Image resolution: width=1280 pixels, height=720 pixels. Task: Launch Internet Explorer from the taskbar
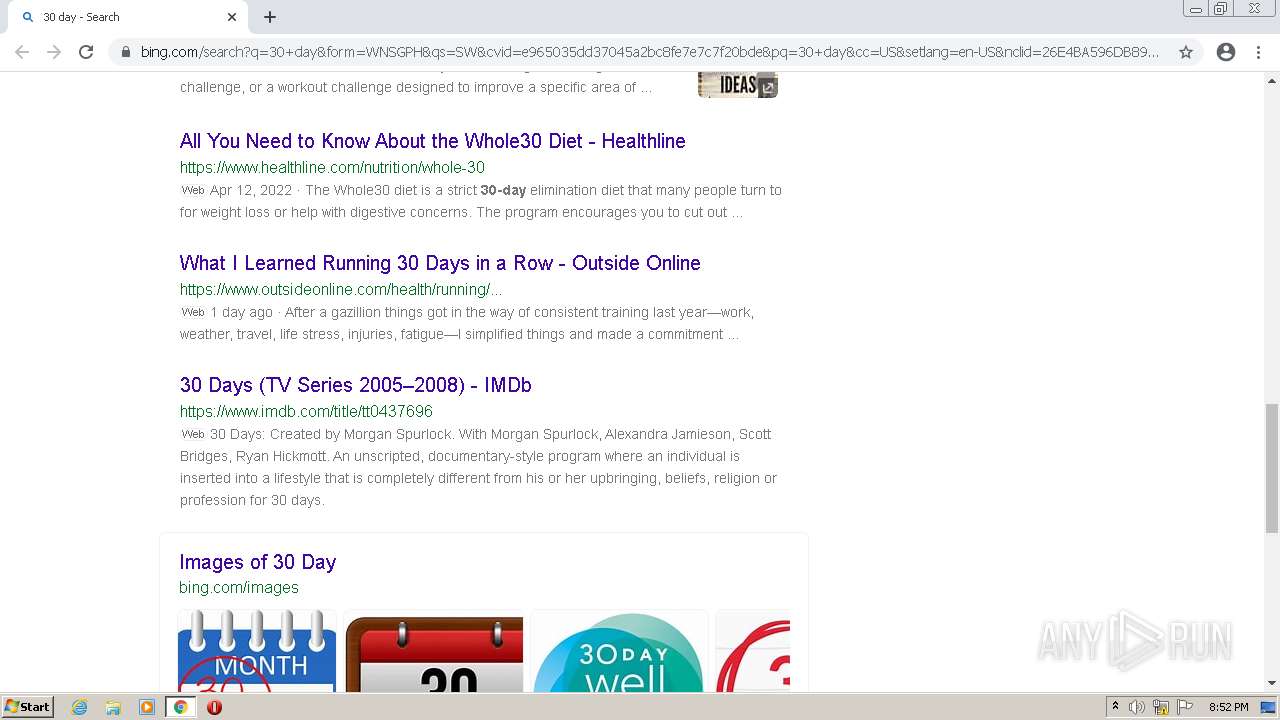pyautogui.click(x=80, y=707)
